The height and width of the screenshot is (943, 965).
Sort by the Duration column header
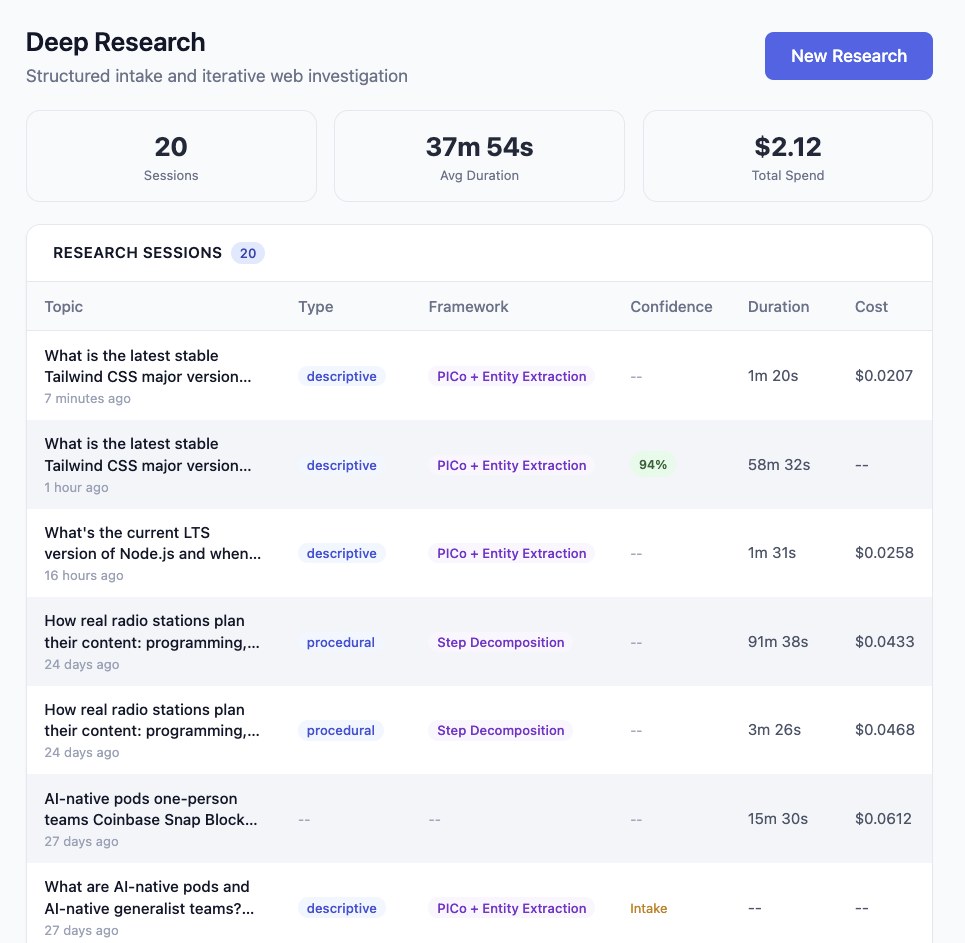pos(779,307)
